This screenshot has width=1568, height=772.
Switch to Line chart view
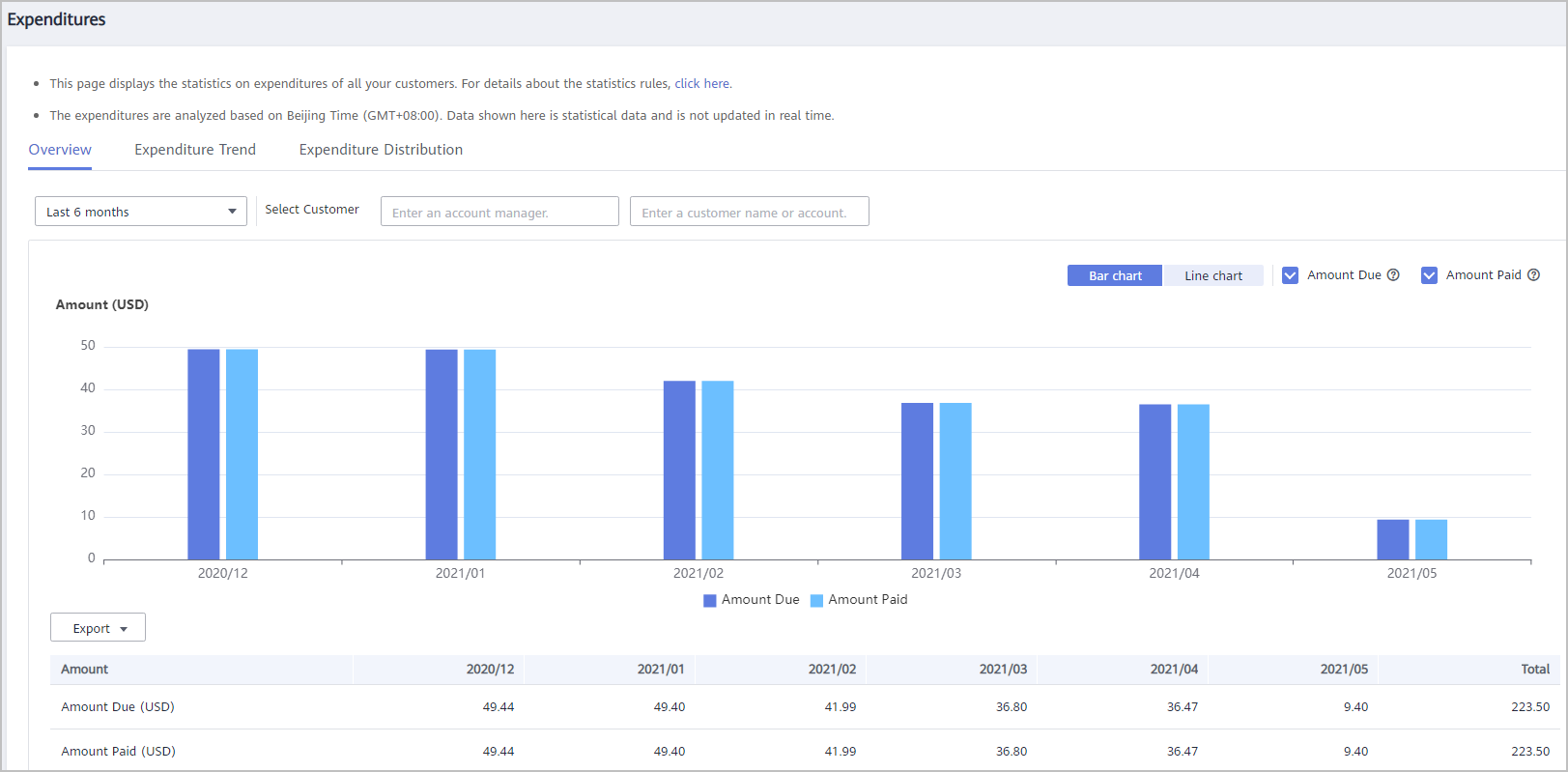point(1213,275)
